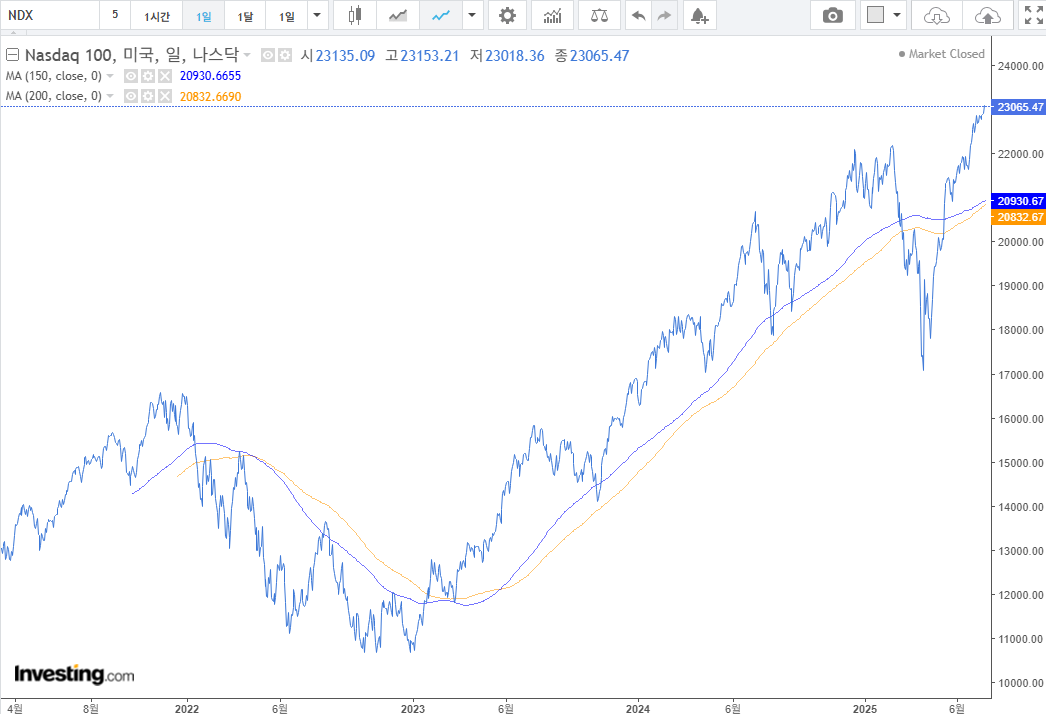
Task: Click the low value 저 23018.36
Action: [x=507, y=55]
